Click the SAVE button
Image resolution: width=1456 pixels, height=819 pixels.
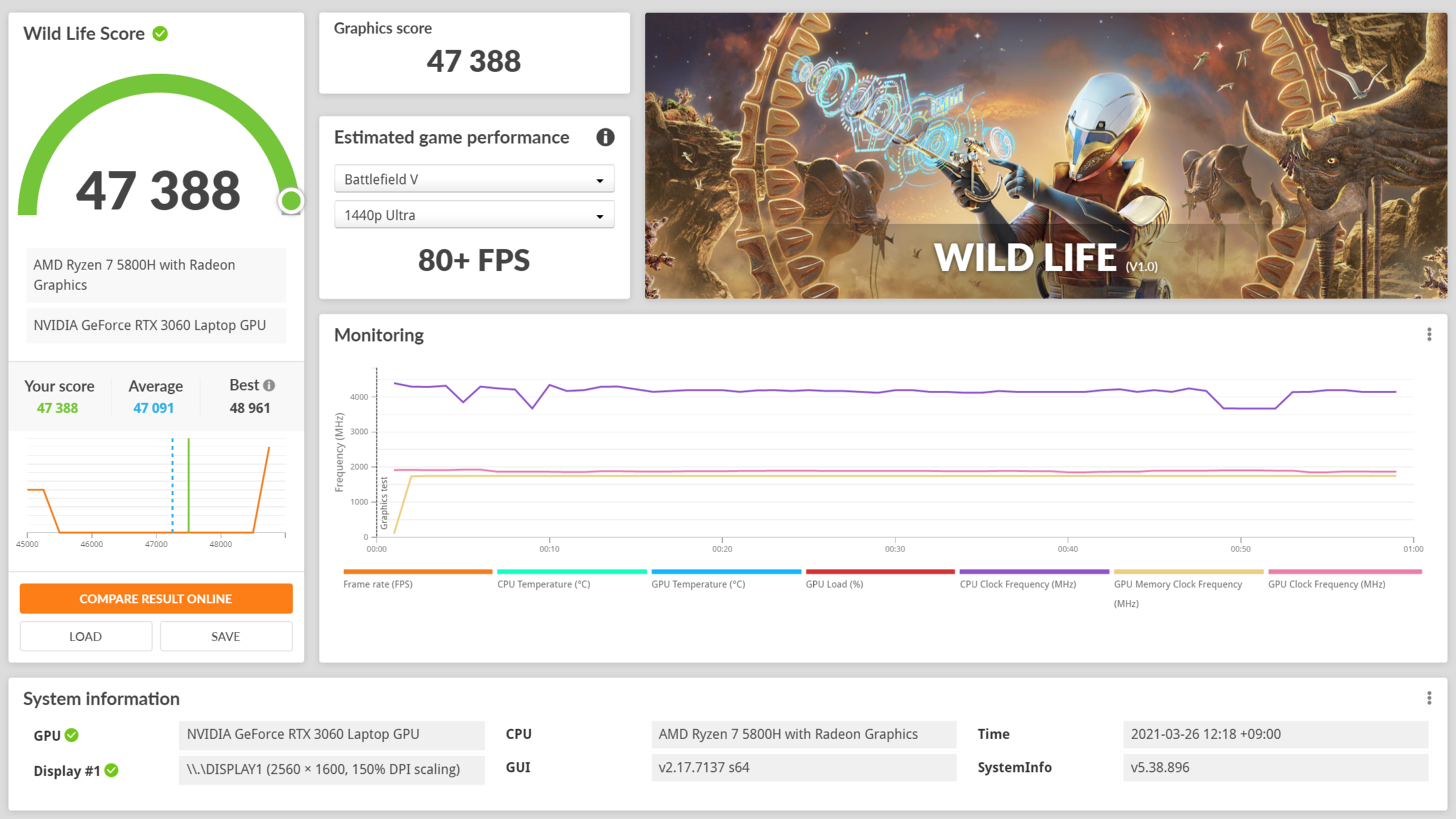[x=225, y=636]
